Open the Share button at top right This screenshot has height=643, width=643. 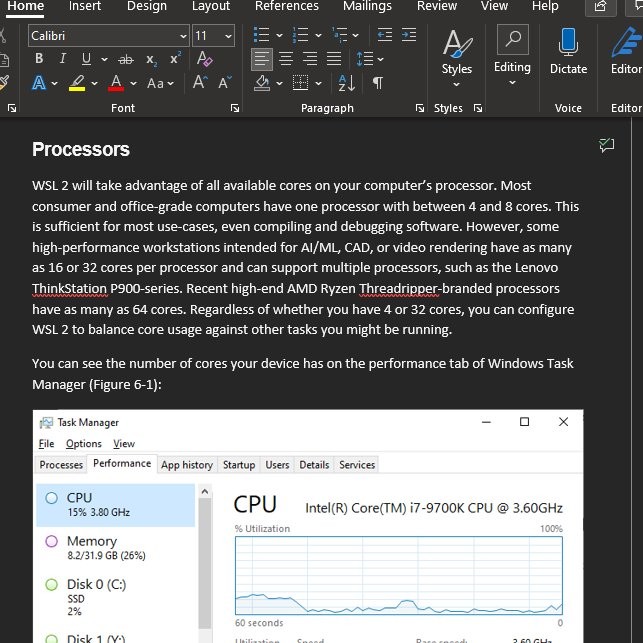click(x=600, y=6)
